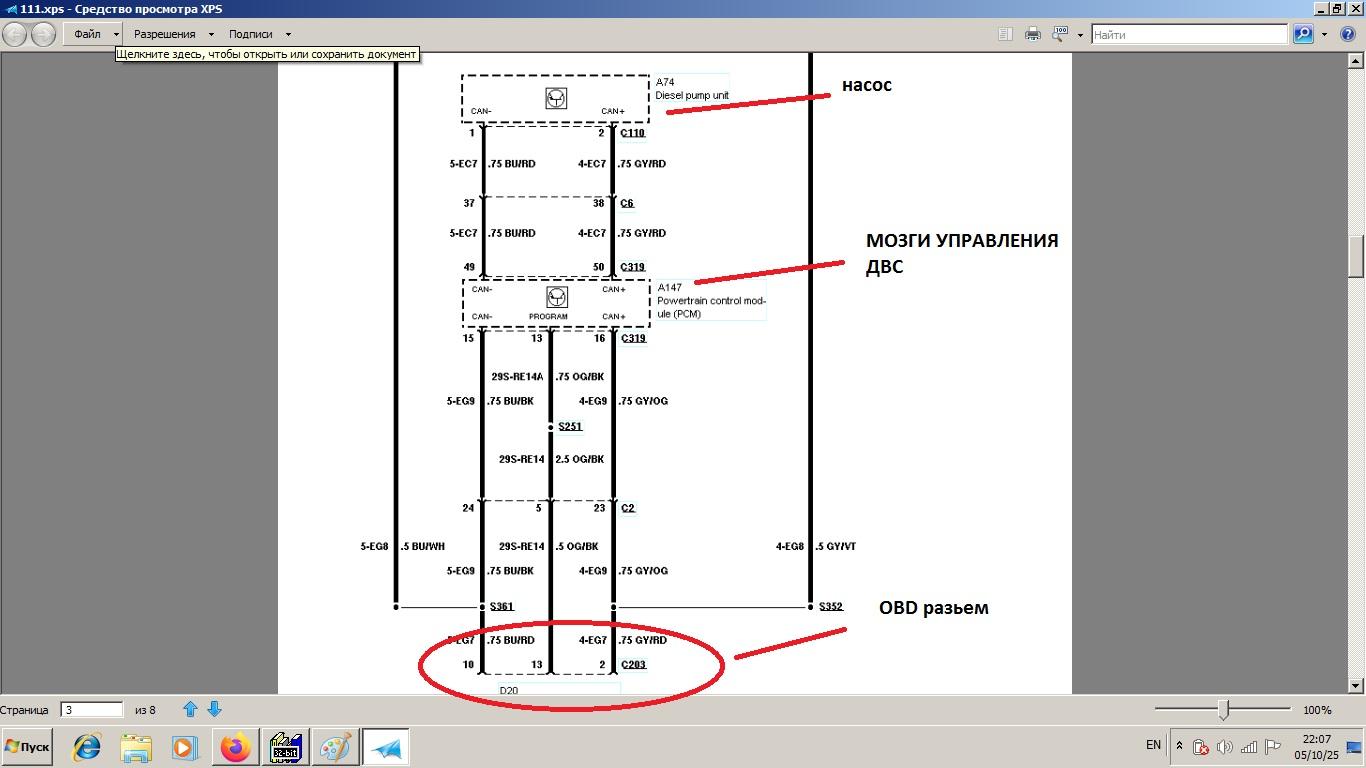The height and width of the screenshot is (768, 1366).
Task: Go to next page with down arrow
Action: click(x=214, y=710)
